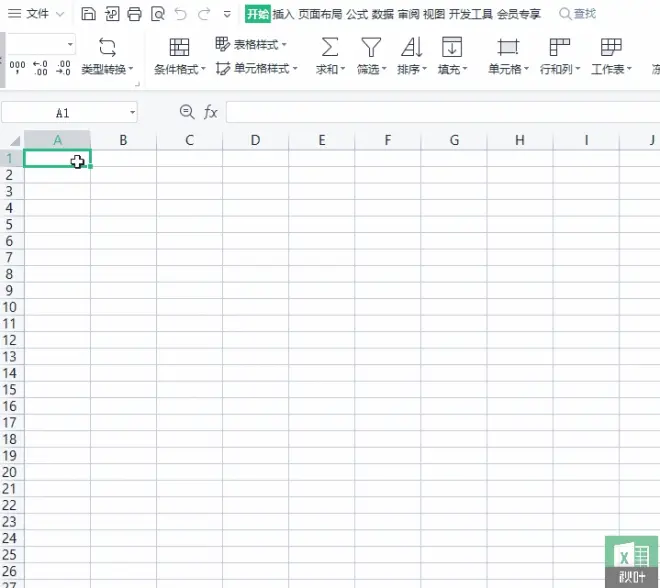Click the decrease decimal places icon
This screenshot has width=660, height=588.
point(63,67)
